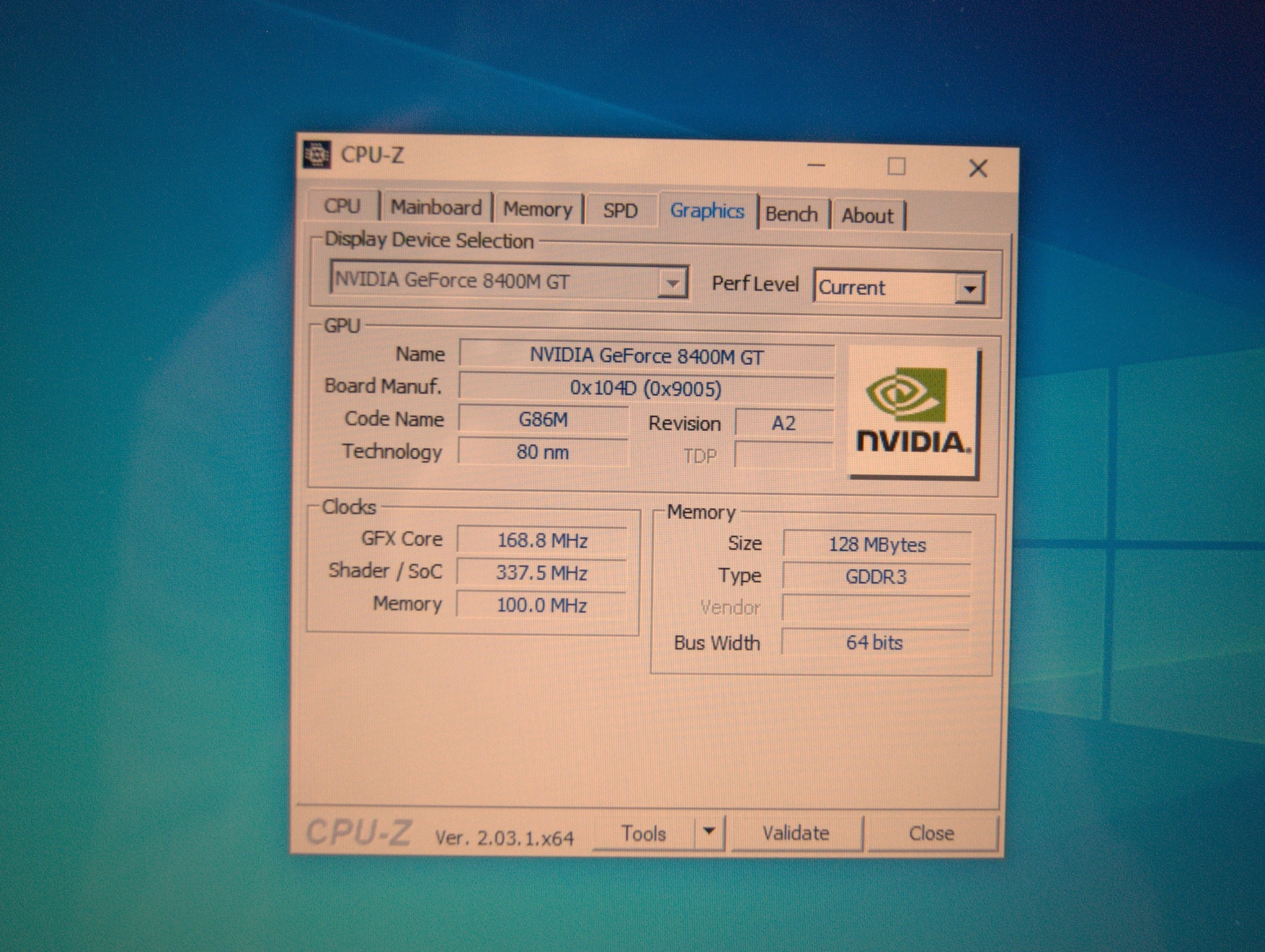Click the Technology value 80 nm

click(543, 452)
